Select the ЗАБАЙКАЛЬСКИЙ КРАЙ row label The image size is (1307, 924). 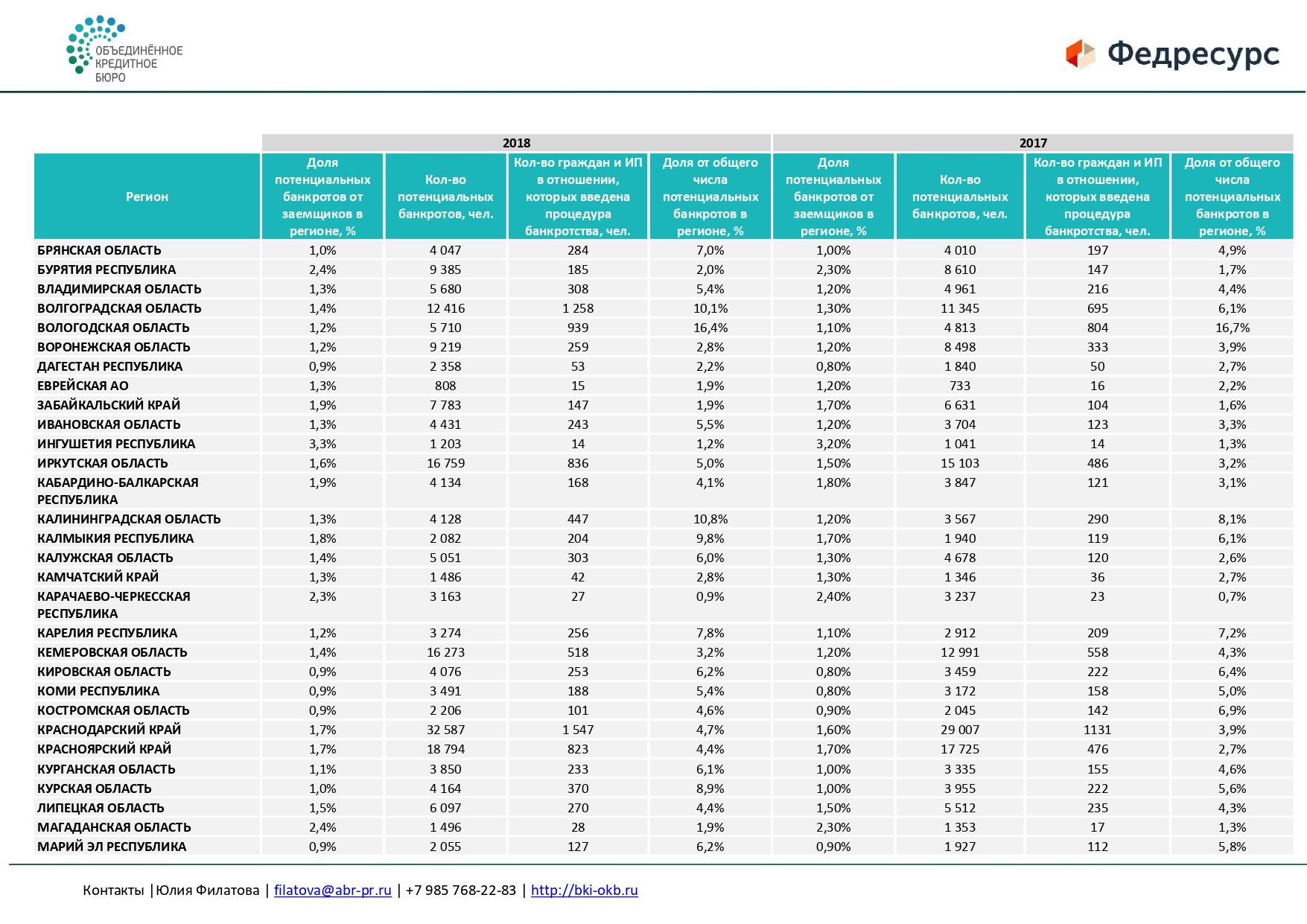(x=109, y=405)
